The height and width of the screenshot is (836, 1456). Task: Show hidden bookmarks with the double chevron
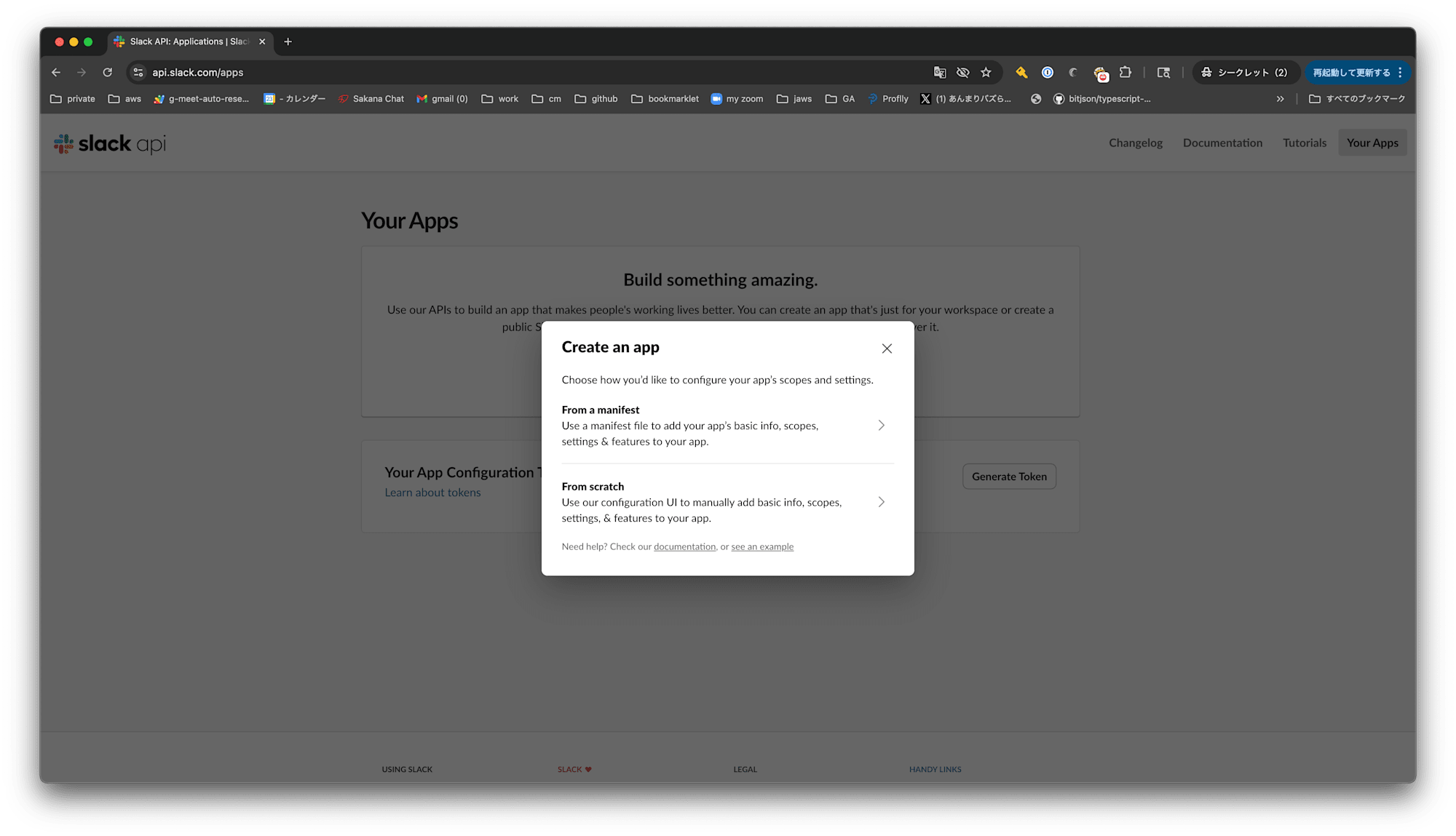1280,99
